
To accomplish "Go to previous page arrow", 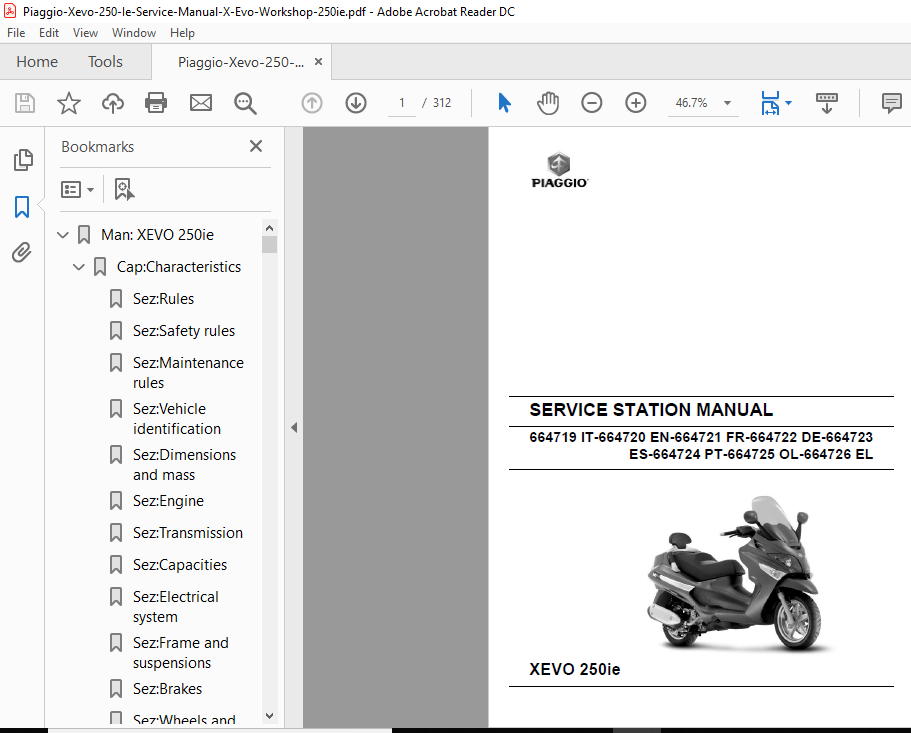I will click(x=312, y=103).
